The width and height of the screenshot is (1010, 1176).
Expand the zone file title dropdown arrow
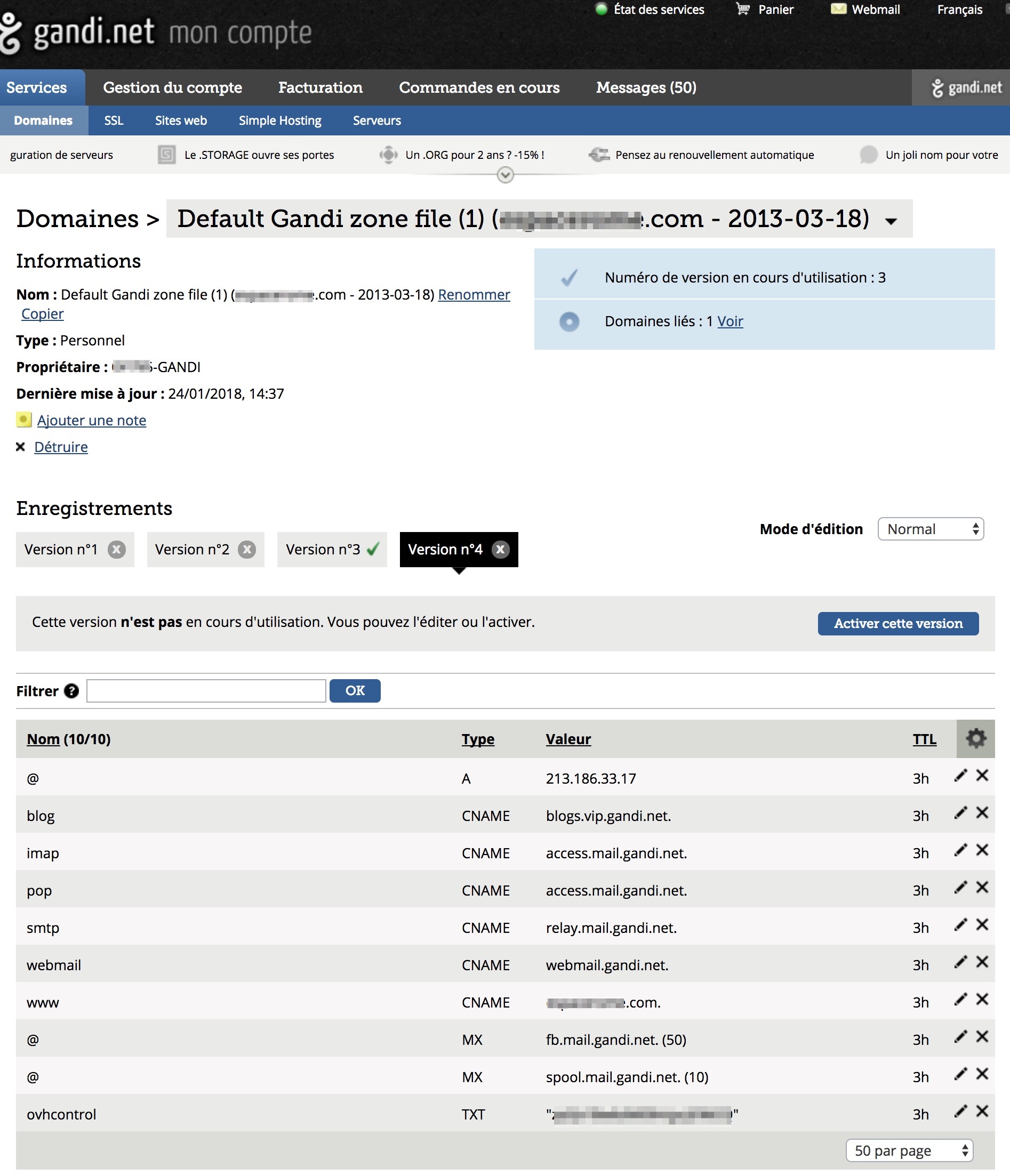coord(891,221)
